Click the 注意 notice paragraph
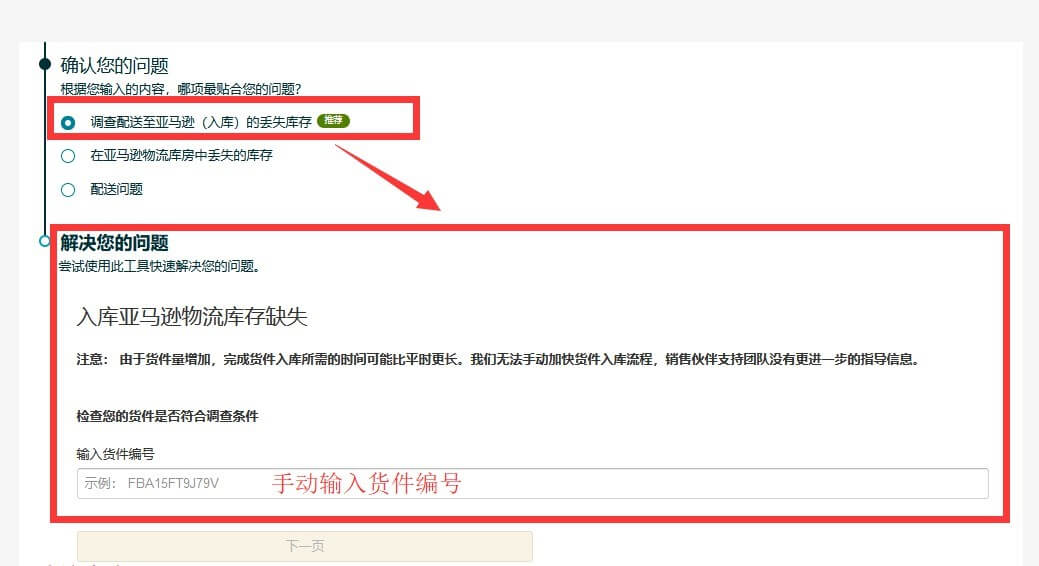Image resolution: width=1039 pixels, height=566 pixels. pyautogui.click(x=498, y=359)
